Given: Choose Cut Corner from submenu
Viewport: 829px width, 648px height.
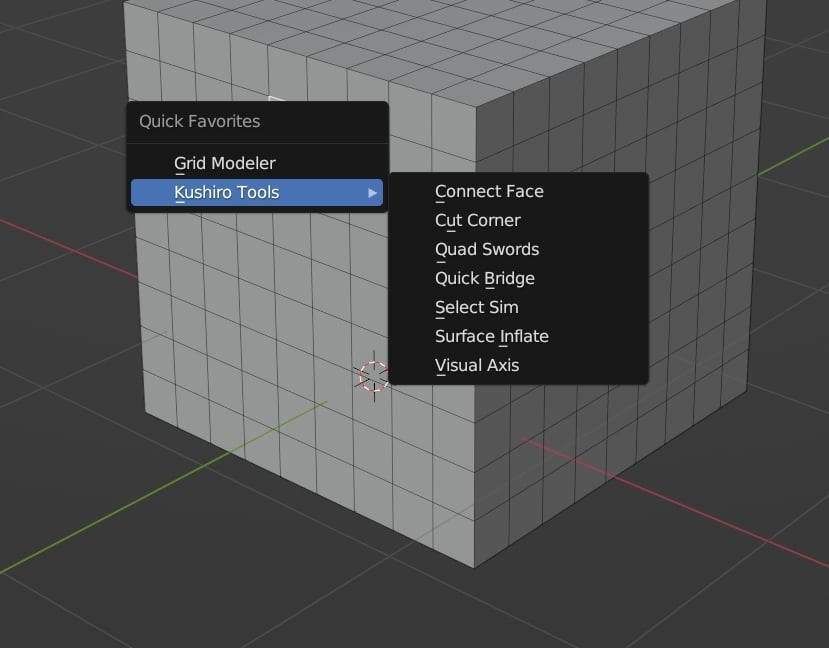Looking at the screenshot, I should (x=518, y=220).
